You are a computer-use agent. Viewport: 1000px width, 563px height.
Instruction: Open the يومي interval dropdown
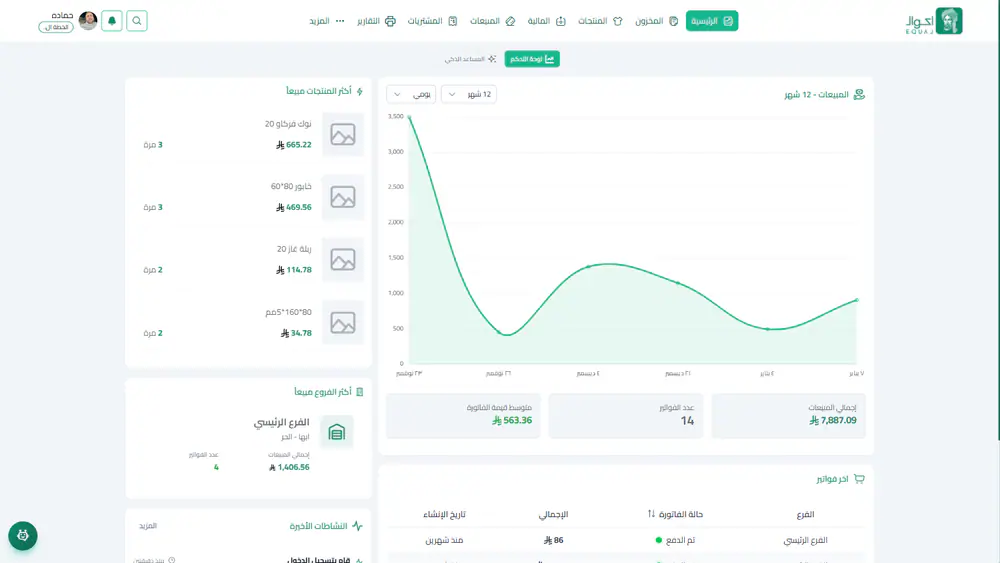click(x=411, y=94)
